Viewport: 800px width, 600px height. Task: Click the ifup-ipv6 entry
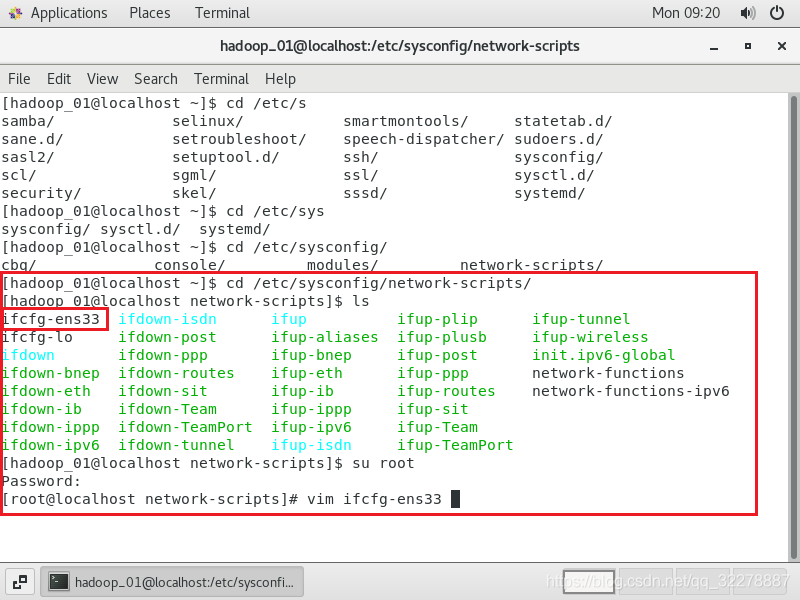point(311,428)
